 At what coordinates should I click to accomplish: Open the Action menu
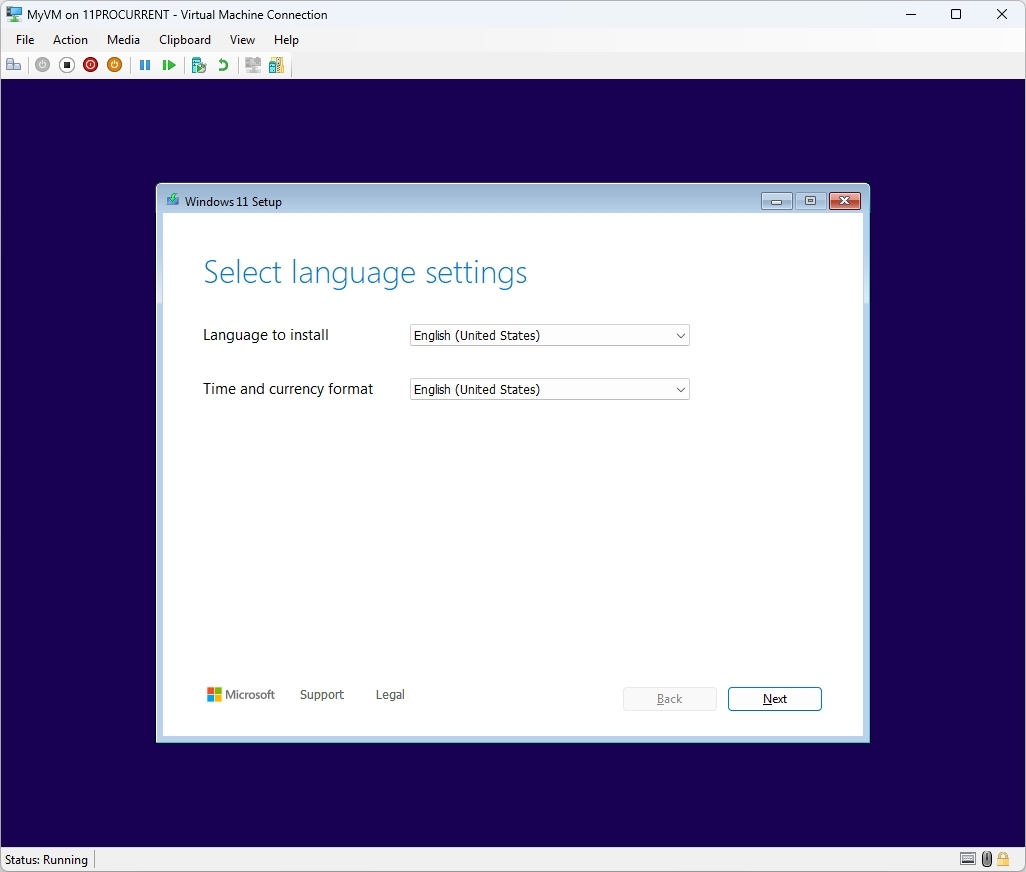click(x=70, y=40)
